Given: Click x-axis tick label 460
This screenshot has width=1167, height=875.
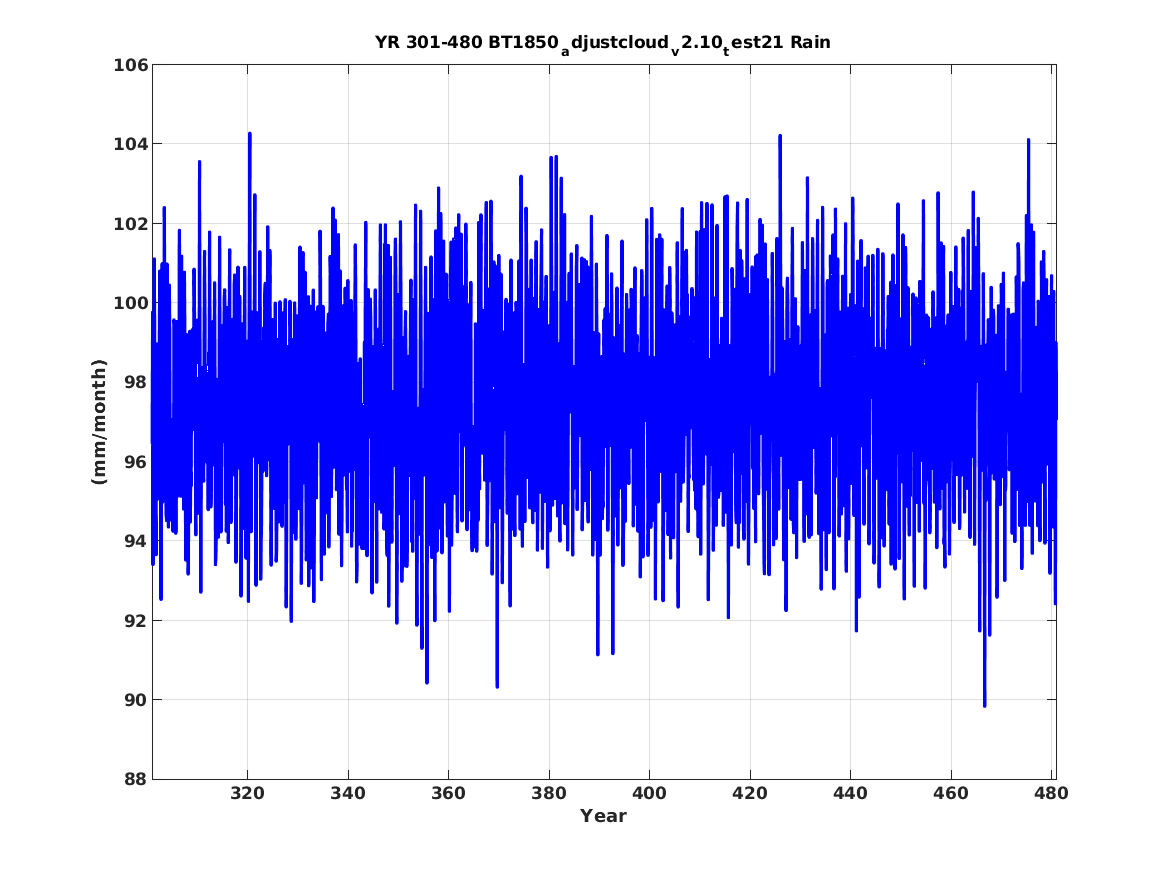Looking at the screenshot, I should (951, 794).
